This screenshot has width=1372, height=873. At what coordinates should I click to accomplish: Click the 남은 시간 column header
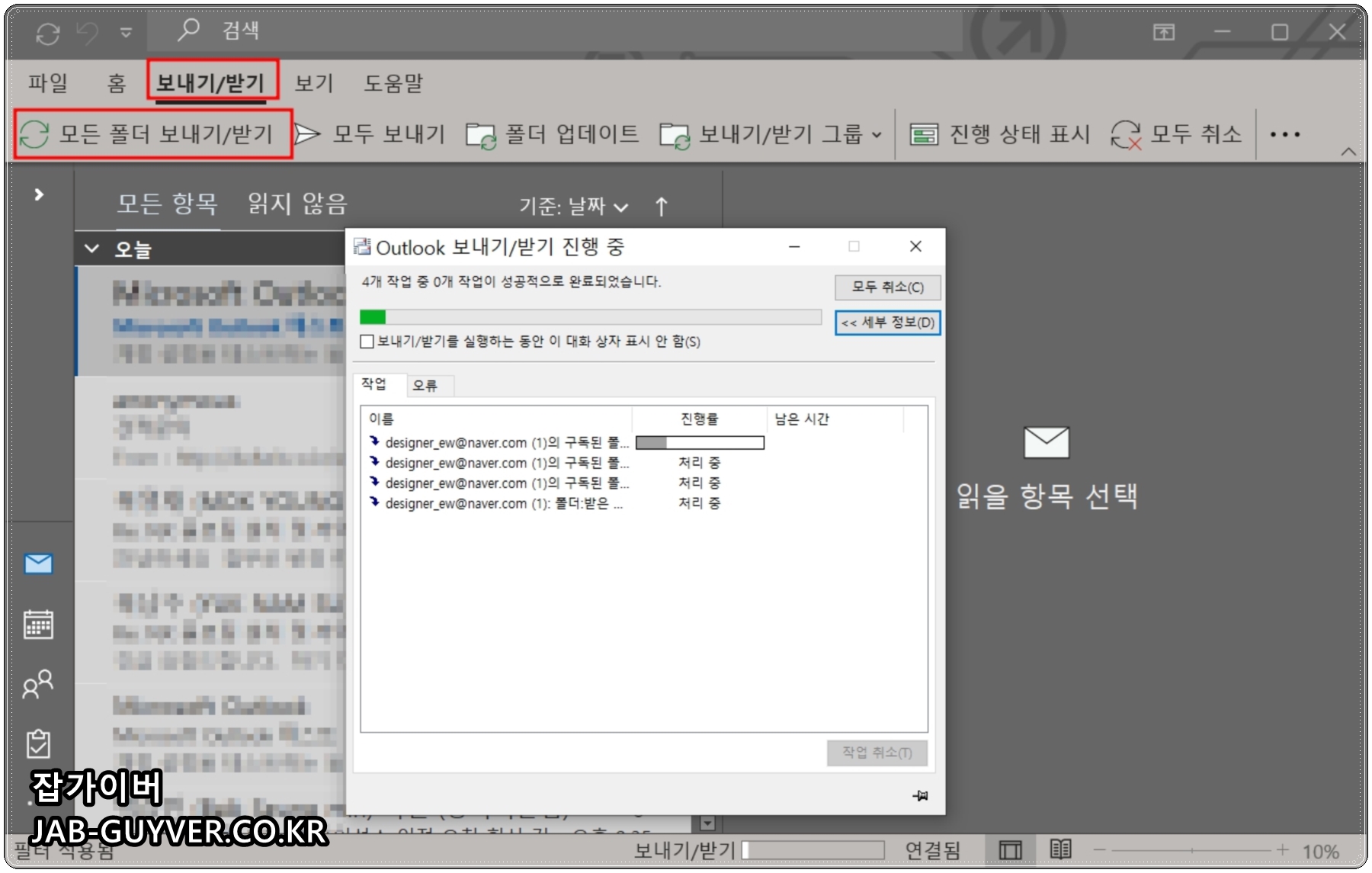[835, 419]
